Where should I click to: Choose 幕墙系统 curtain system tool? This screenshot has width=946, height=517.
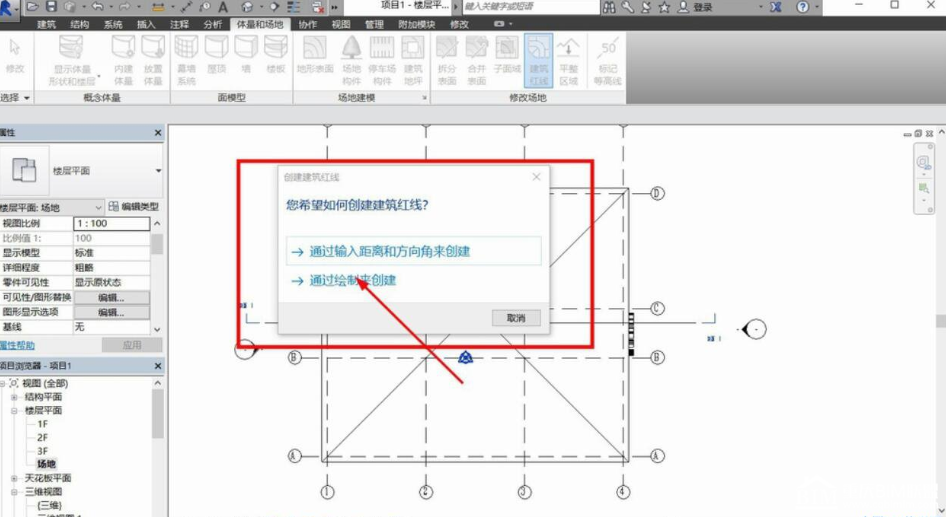186,60
